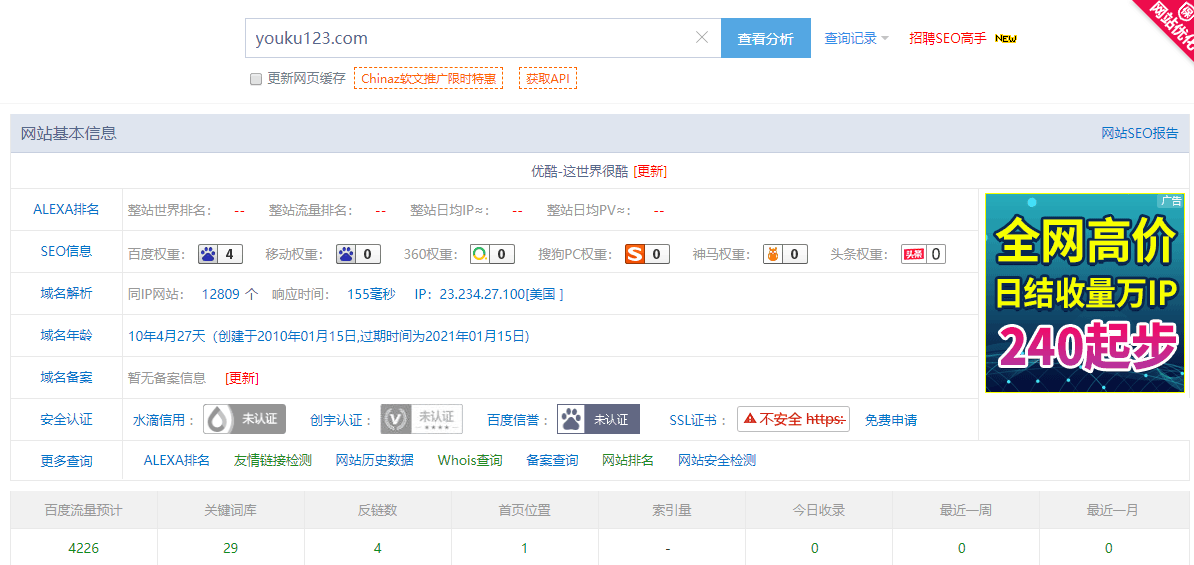Open 网站历史数据 in 更多查询
The height and width of the screenshot is (565, 1194).
coord(375,460)
